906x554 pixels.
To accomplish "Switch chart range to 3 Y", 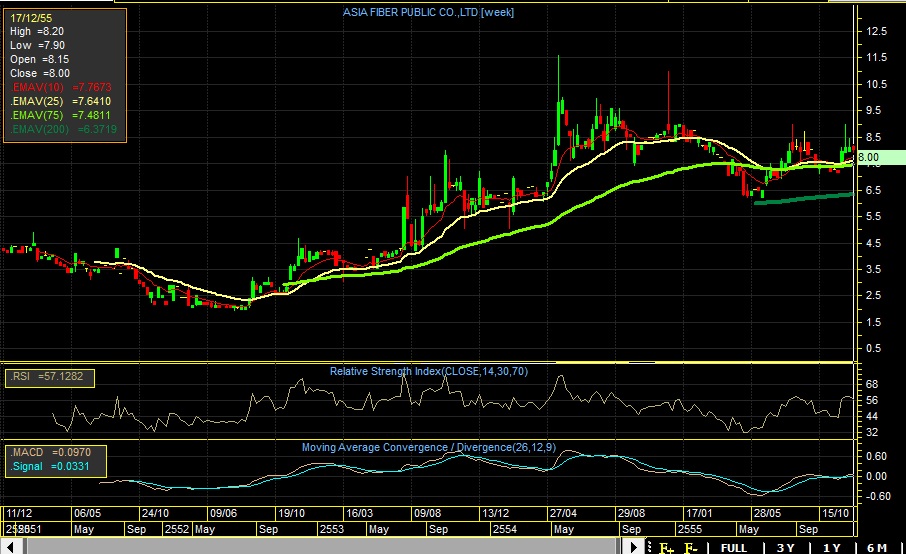I will coord(785,547).
